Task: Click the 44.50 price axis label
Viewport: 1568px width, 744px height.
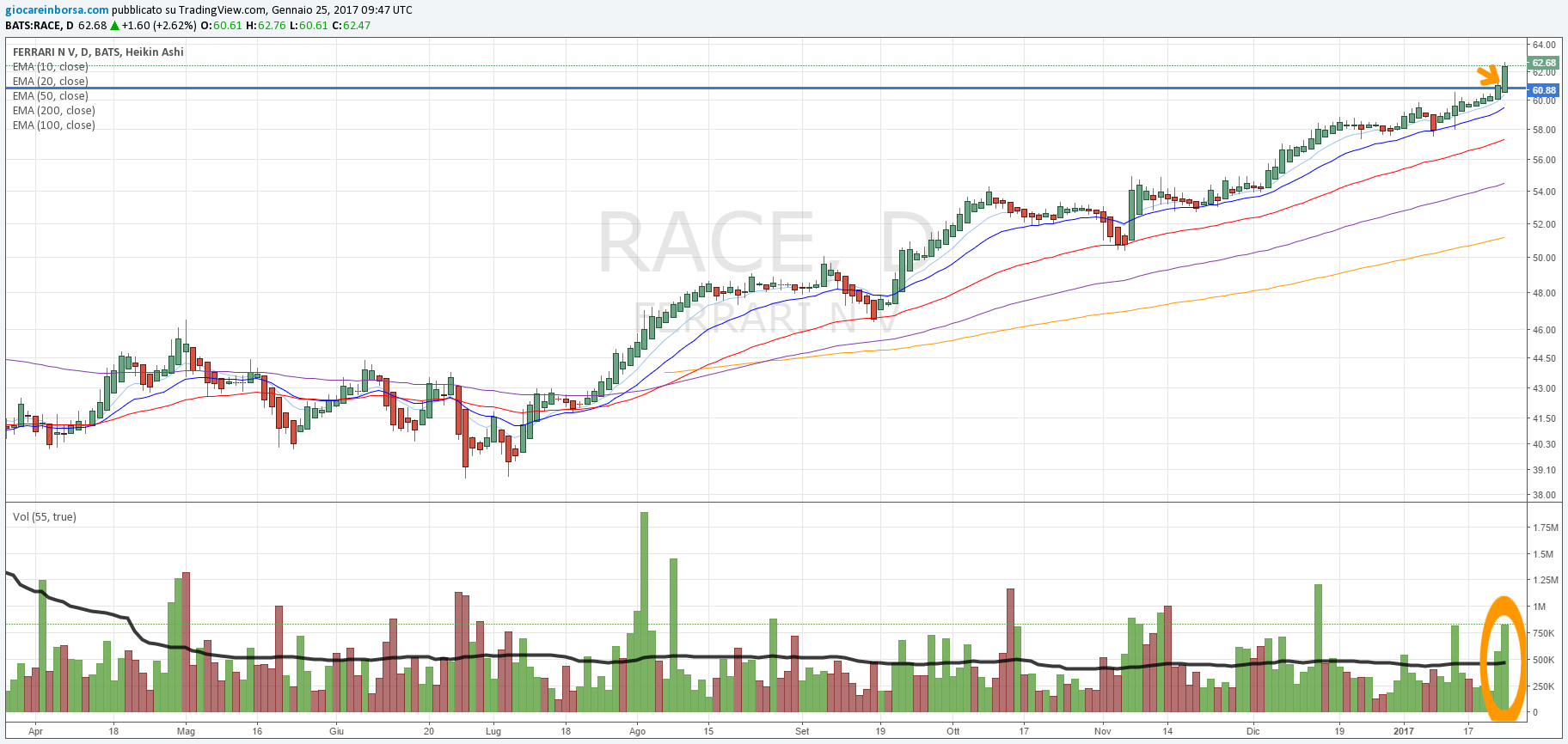Action: pos(1544,359)
